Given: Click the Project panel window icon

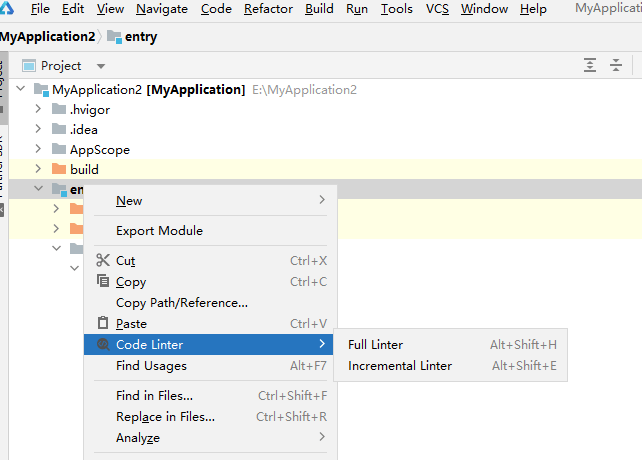Looking at the screenshot, I should pos(29,66).
